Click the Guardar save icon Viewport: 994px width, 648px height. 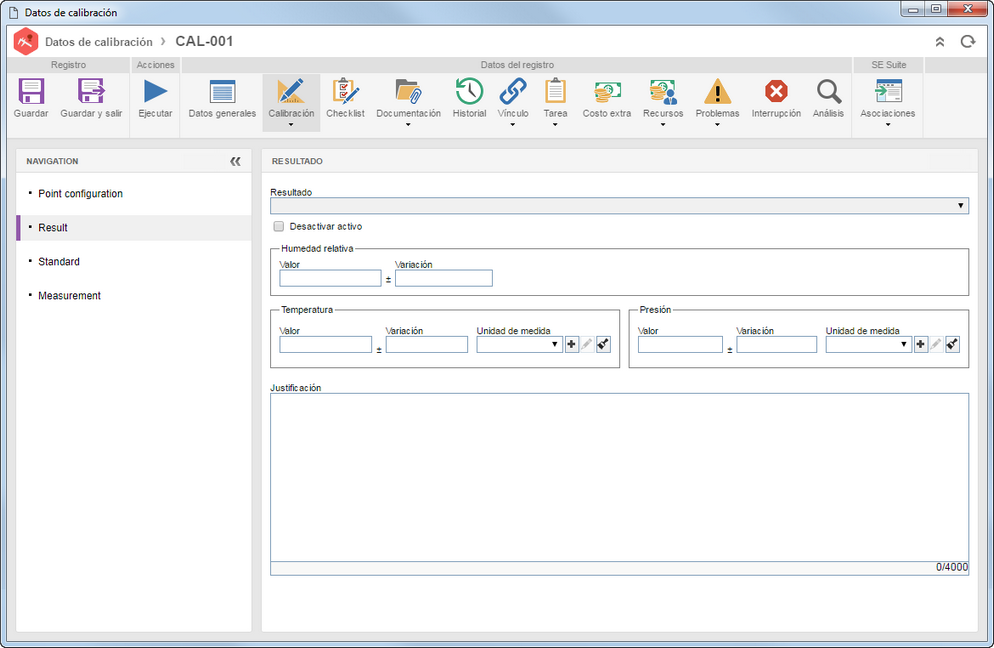(x=31, y=92)
